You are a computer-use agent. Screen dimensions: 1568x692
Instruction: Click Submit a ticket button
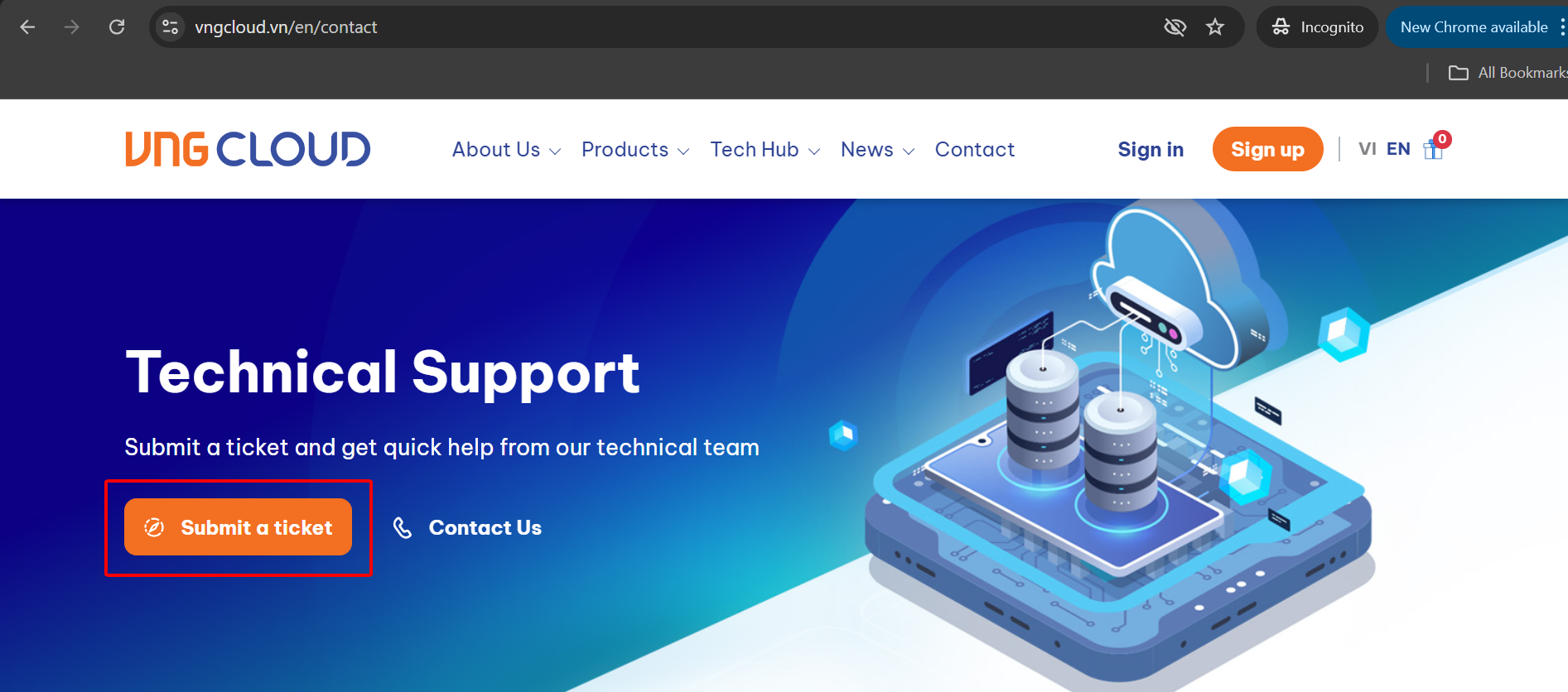point(239,527)
